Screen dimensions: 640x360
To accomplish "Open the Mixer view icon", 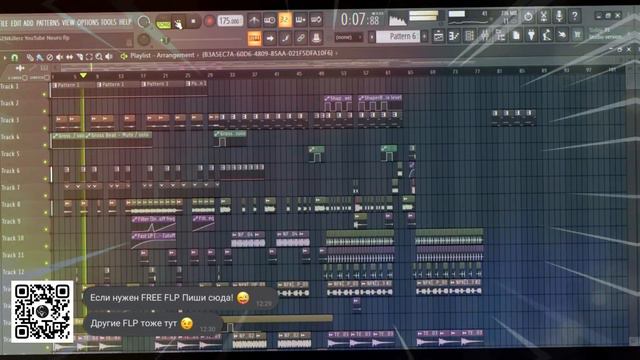I will point(485,36).
